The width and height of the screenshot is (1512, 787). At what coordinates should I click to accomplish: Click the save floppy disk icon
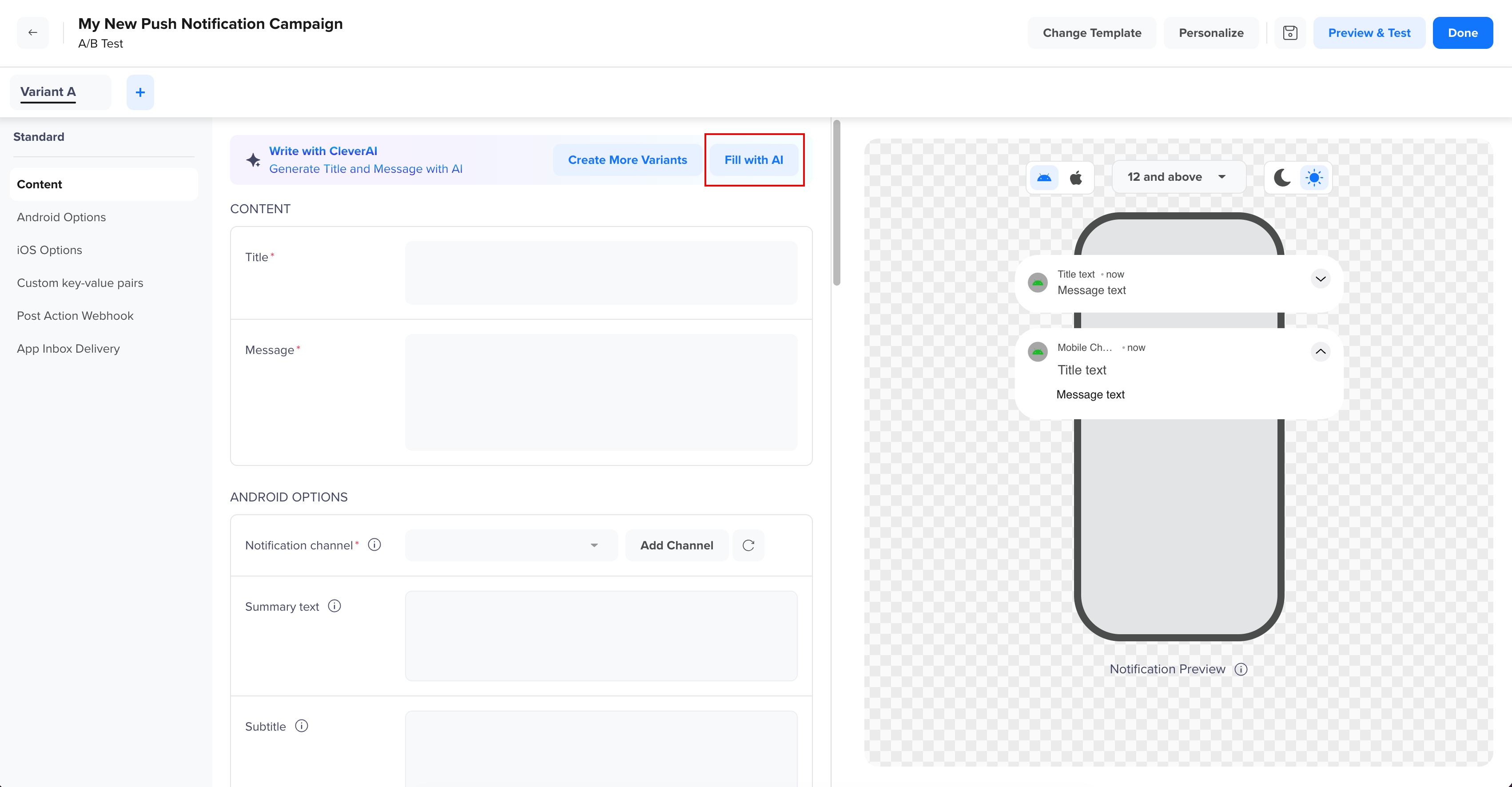(x=1290, y=33)
